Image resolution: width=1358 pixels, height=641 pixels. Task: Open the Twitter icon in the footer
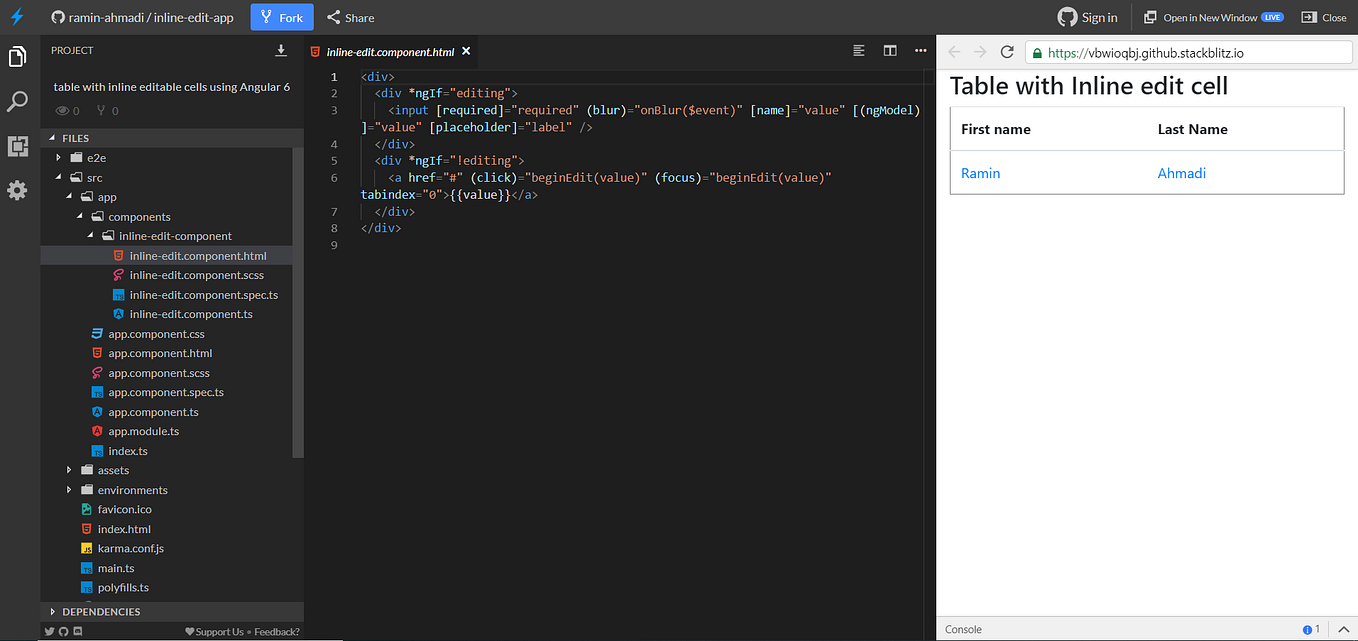(x=48, y=631)
